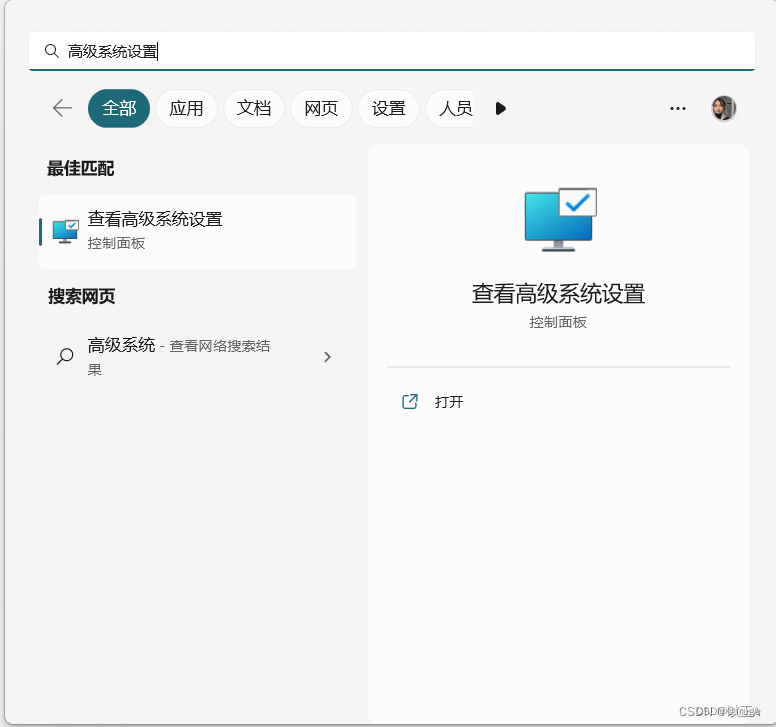
Task: Select the 全部 filter tab
Action: (119, 108)
